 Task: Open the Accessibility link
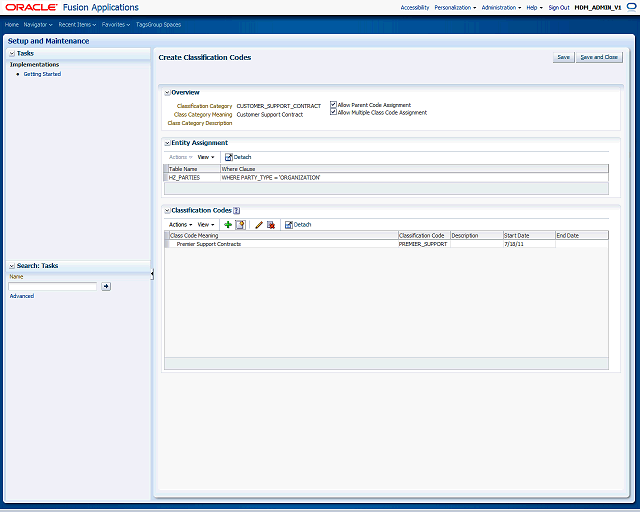coord(415,7)
